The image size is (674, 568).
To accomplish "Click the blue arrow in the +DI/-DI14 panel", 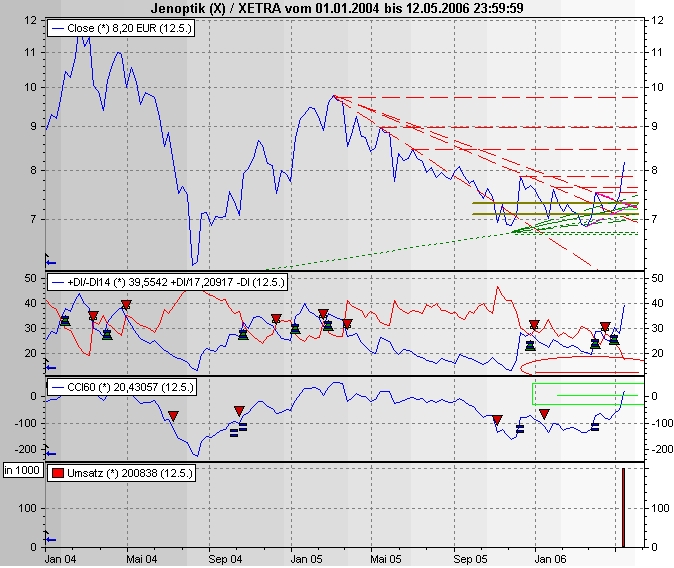I will [x=51, y=368].
